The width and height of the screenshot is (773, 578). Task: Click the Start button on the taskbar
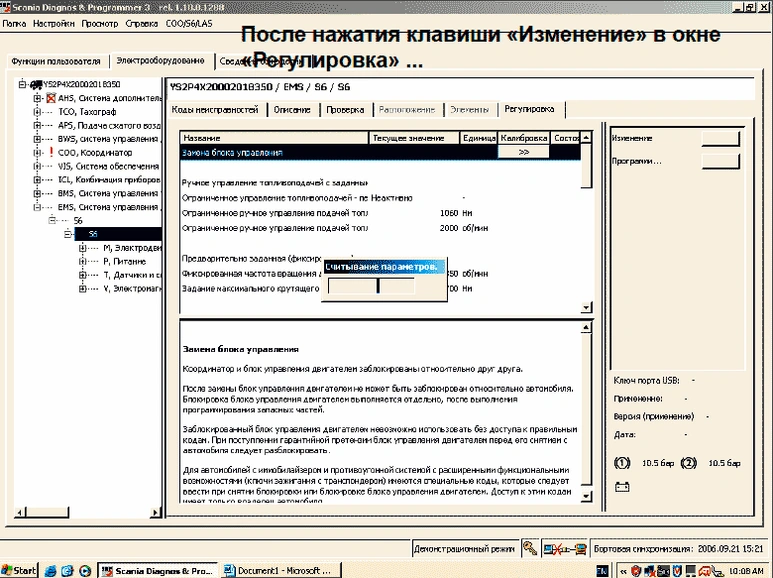point(21,570)
